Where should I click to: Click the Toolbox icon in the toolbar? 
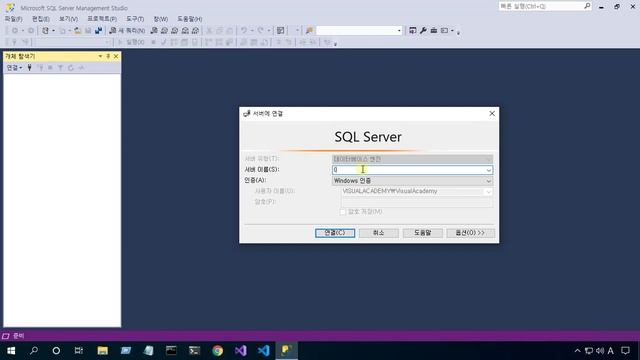[x=433, y=31]
